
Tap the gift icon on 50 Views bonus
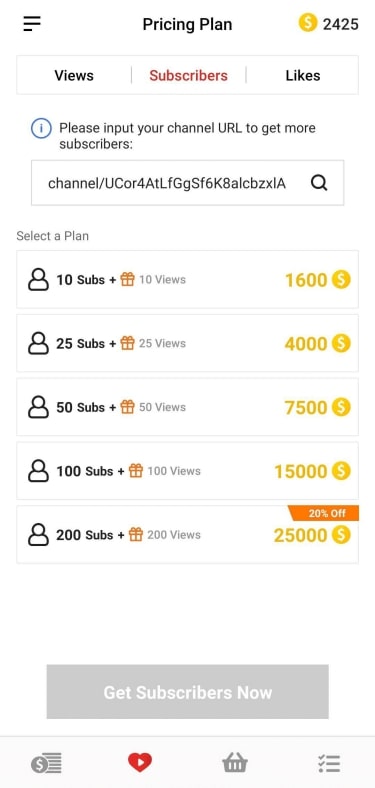click(x=128, y=407)
